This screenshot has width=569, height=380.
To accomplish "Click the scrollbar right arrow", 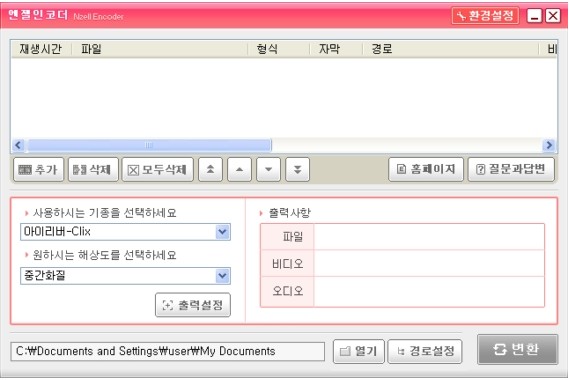I will (549, 145).
